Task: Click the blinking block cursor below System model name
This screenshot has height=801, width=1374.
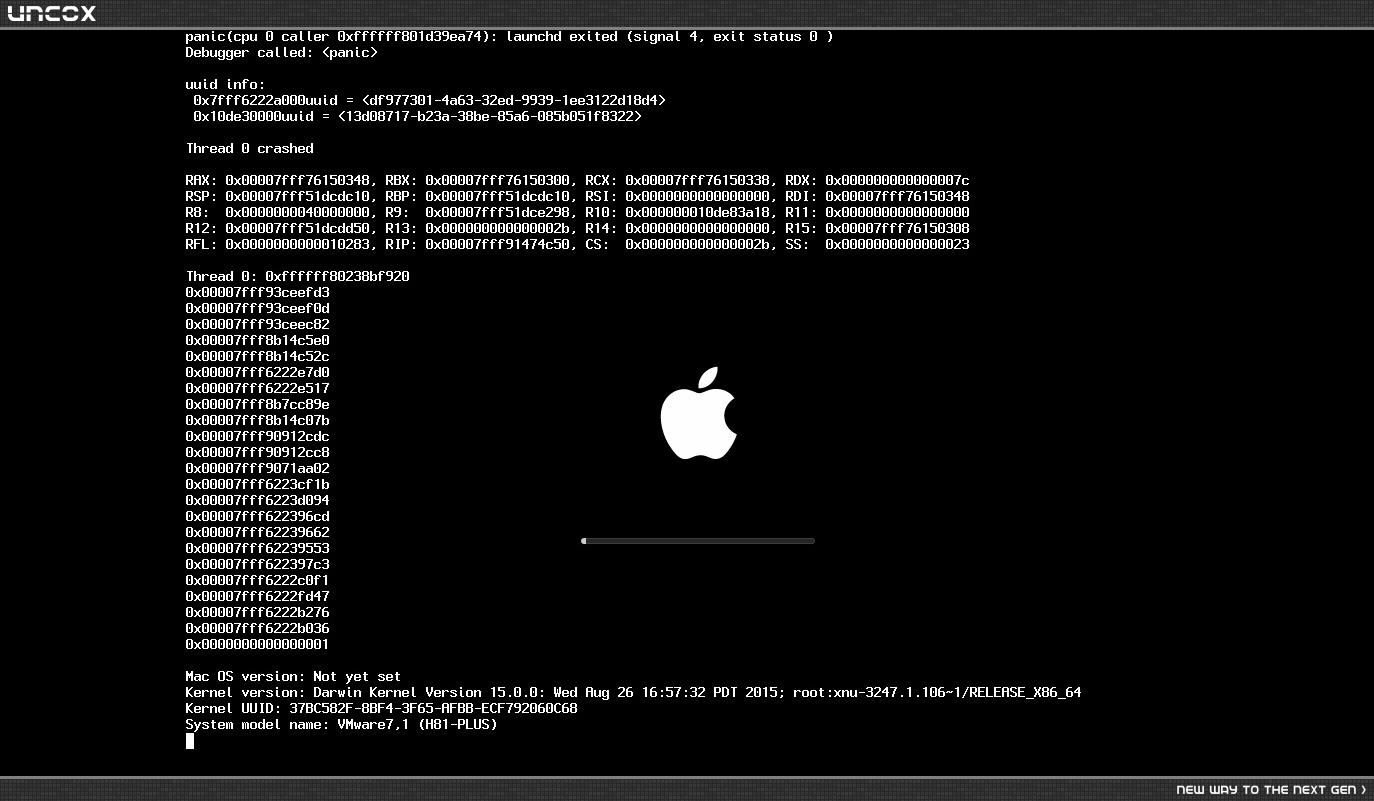Action: [x=190, y=741]
